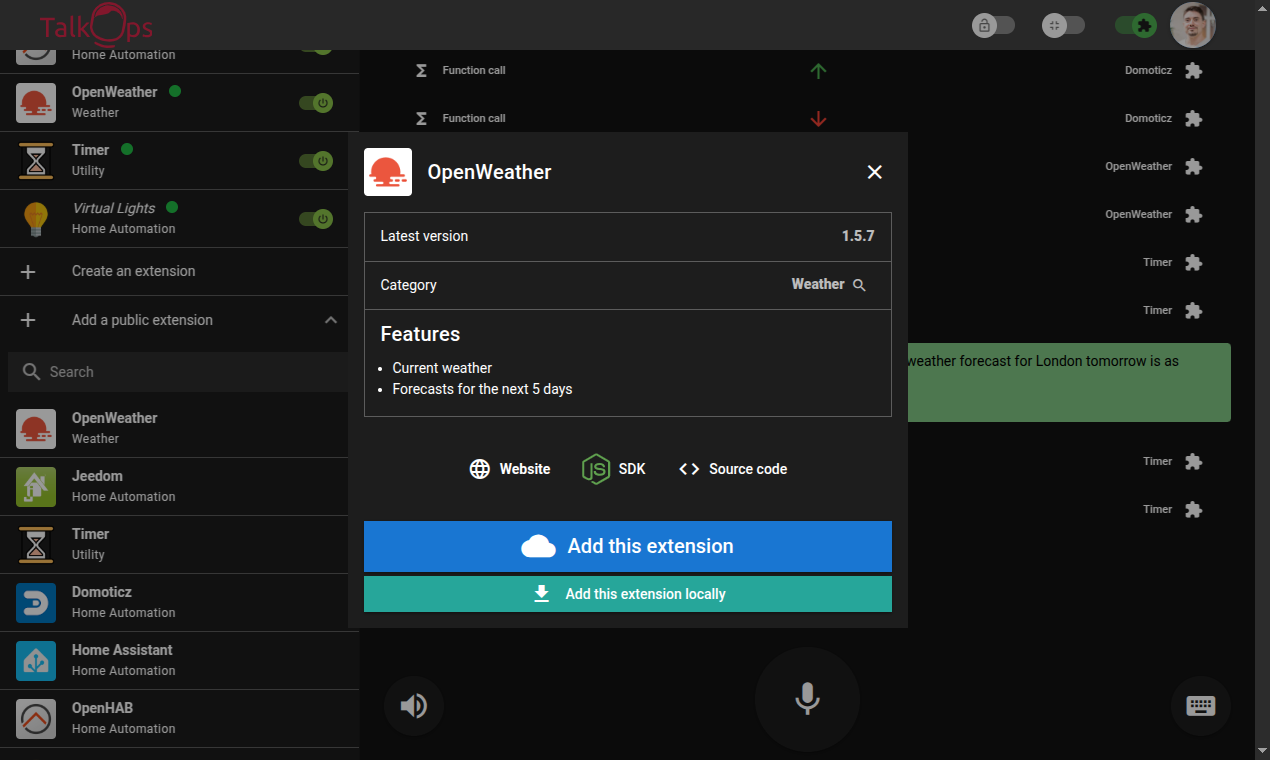Click Add this extension button
The height and width of the screenshot is (760, 1270).
click(x=628, y=546)
